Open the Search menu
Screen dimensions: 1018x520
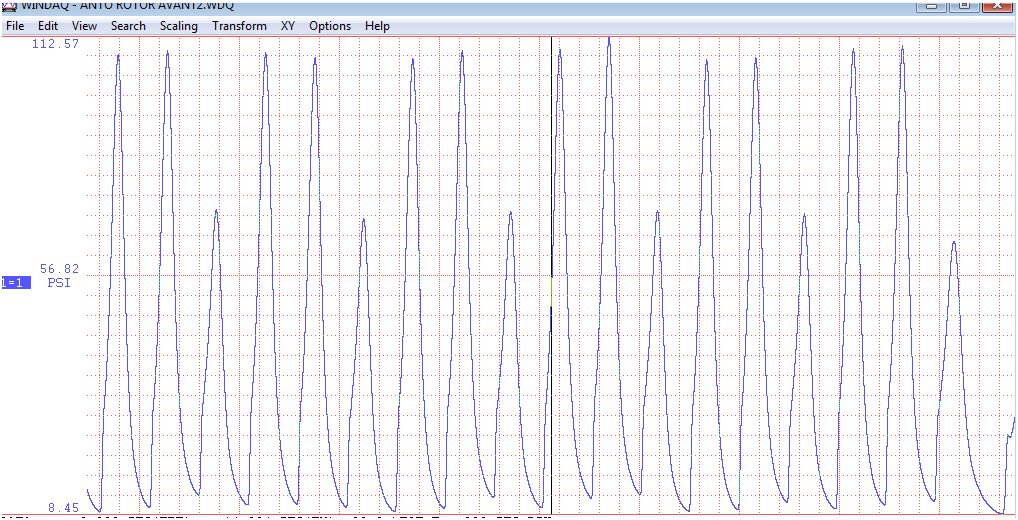[128, 26]
